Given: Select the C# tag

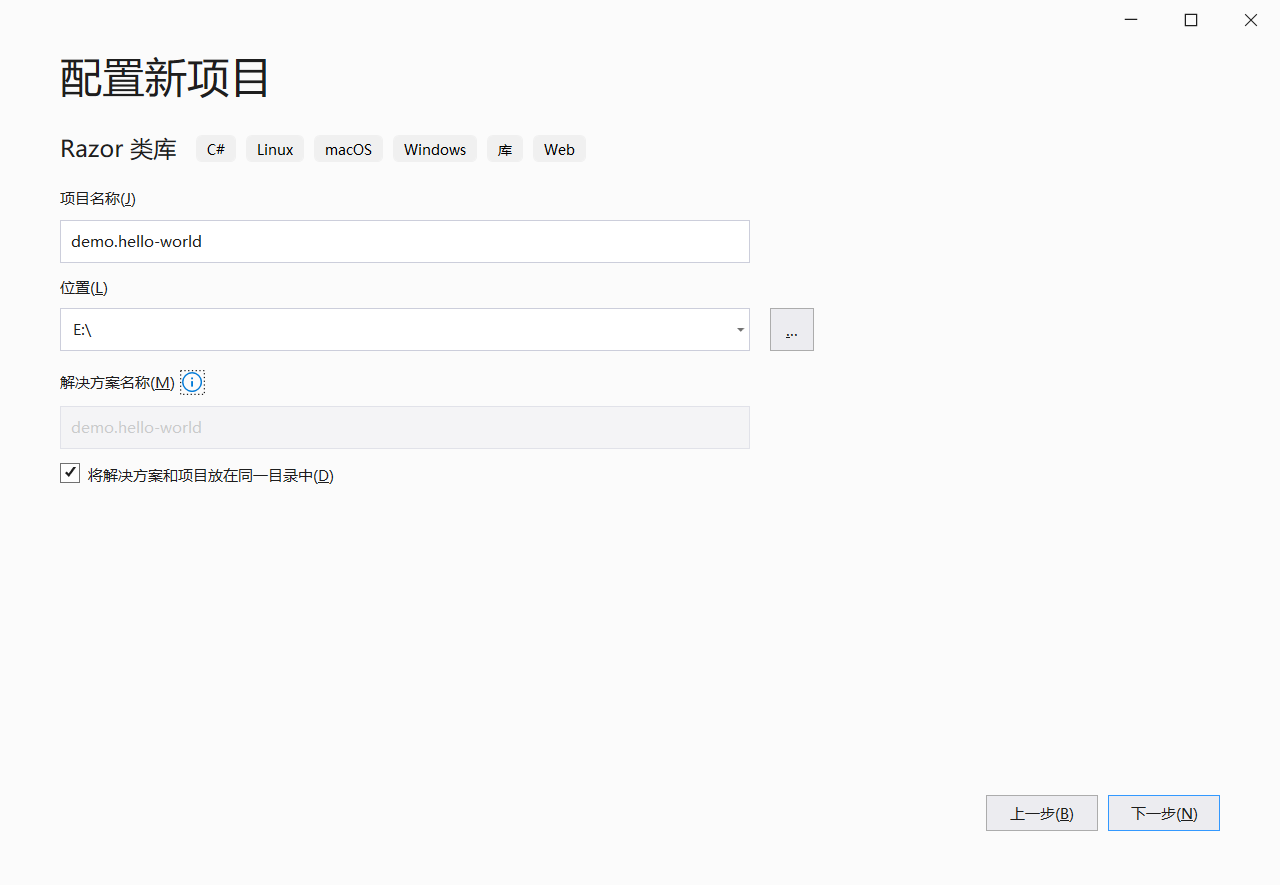Looking at the screenshot, I should tap(216, 148).
